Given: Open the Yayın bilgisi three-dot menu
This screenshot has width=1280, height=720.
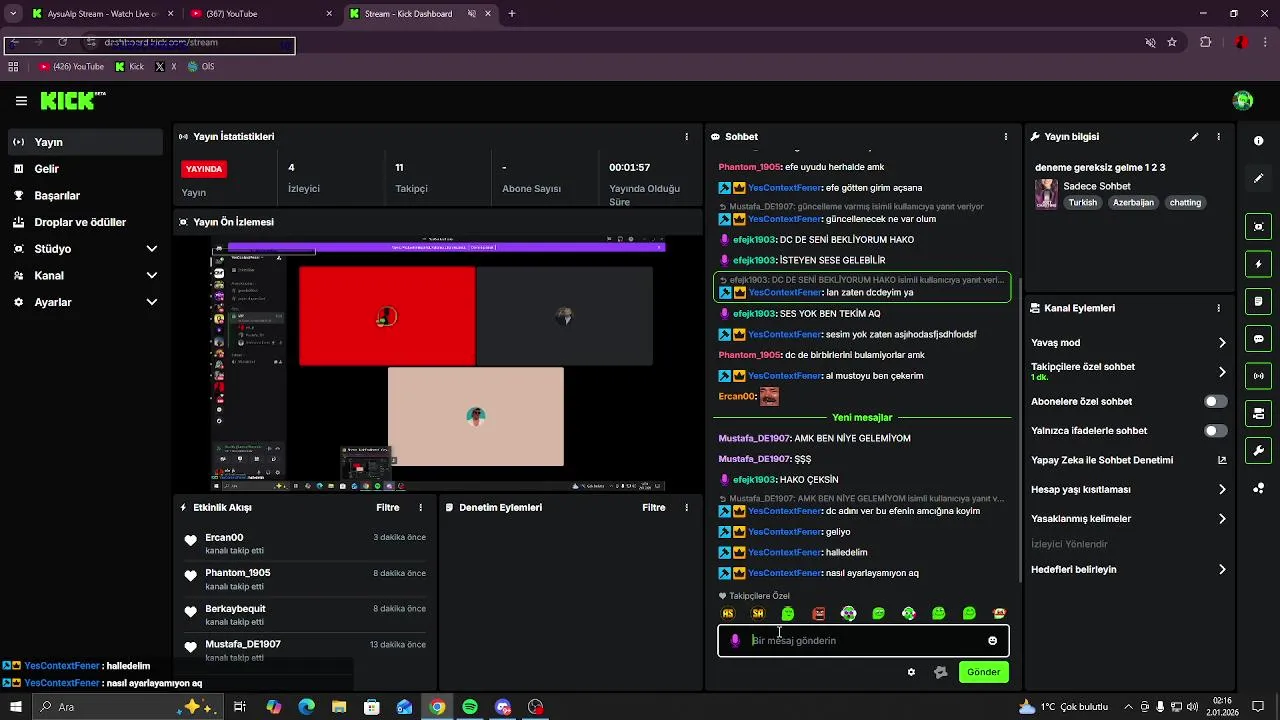Looking at the screenshot, I should point(1218,137).
